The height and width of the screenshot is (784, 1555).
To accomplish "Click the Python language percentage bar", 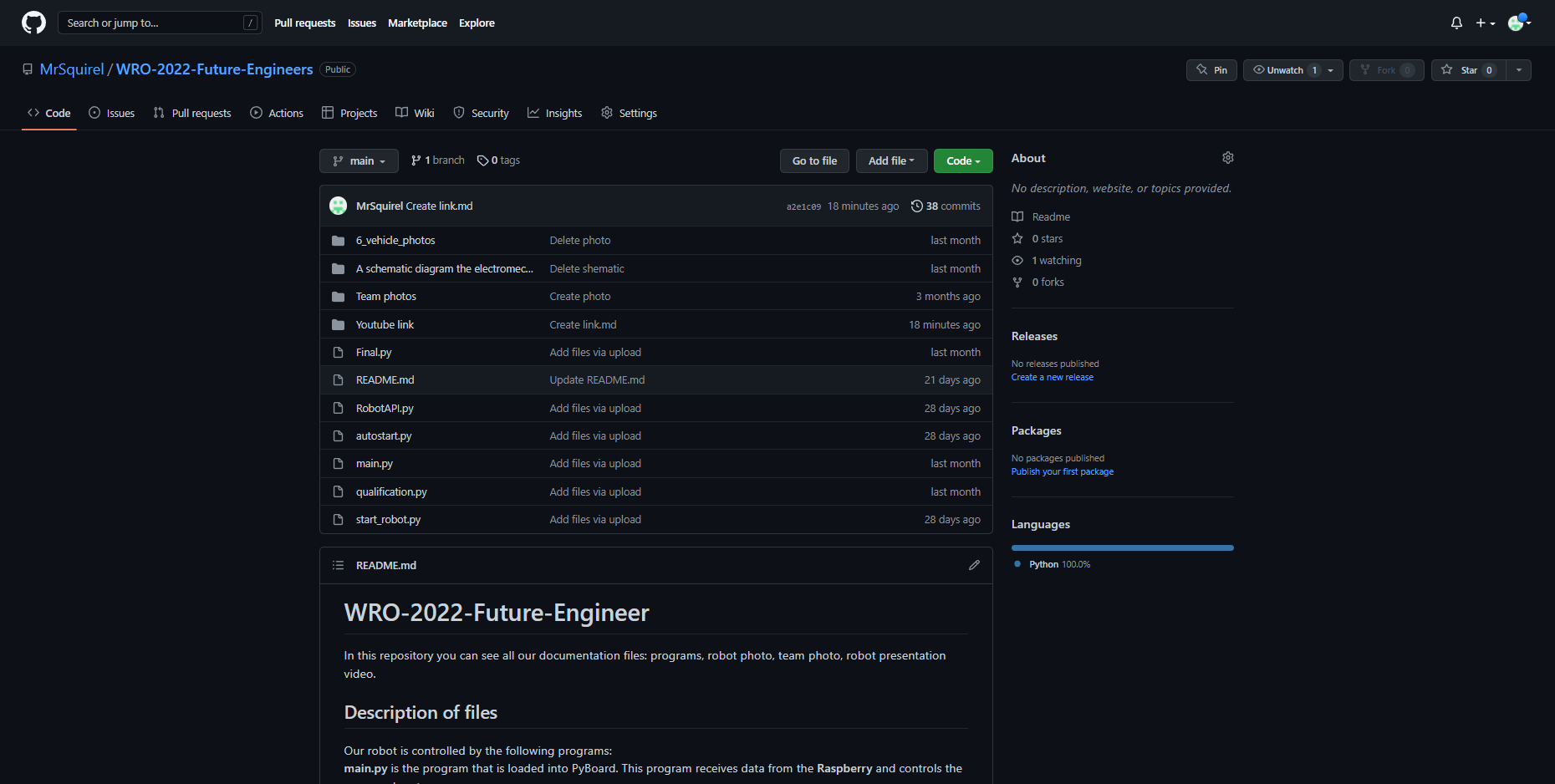I will tap(1122, 547).
